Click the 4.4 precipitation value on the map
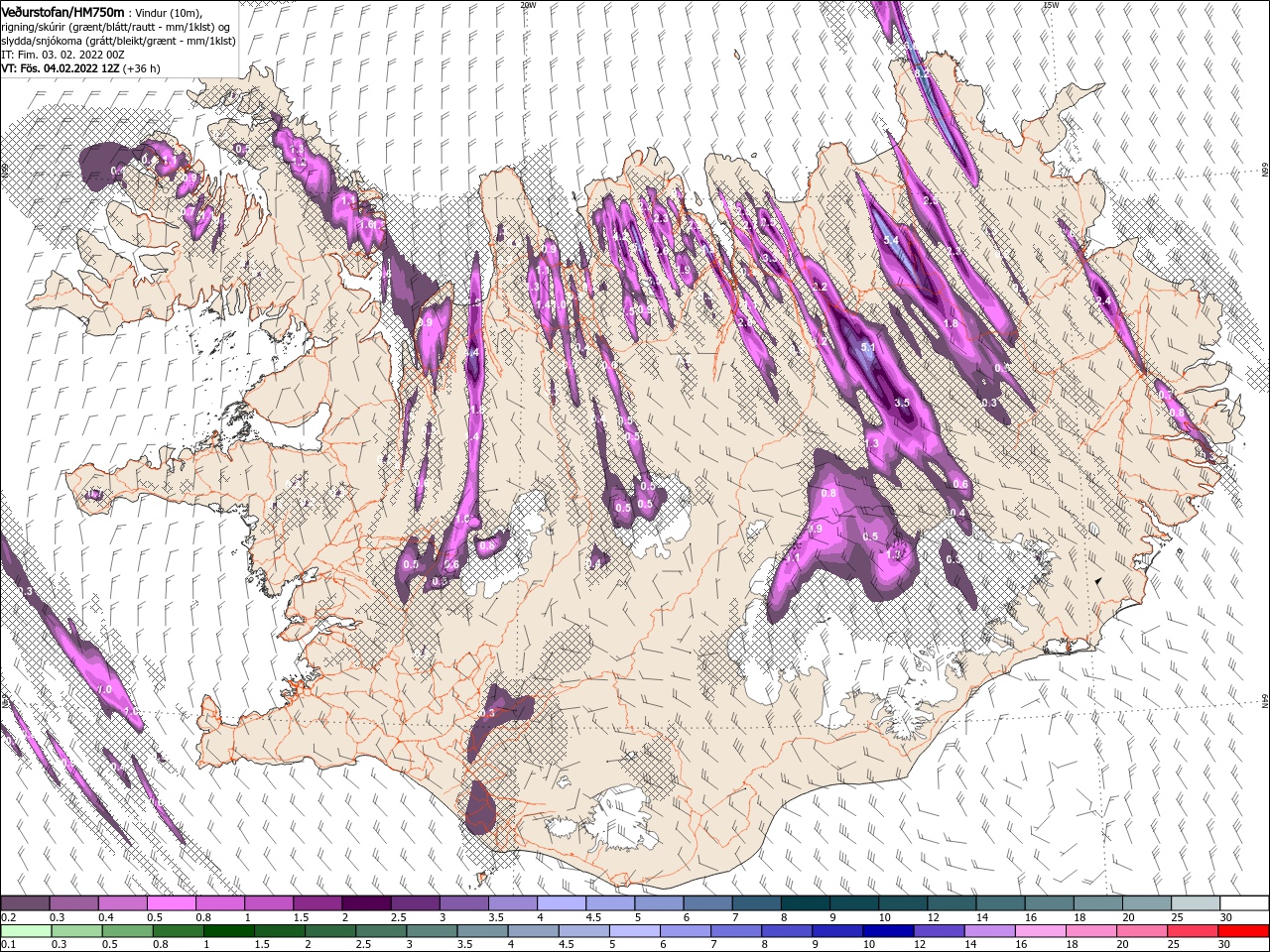The image size is (1270, 952). [x=472, y=352]
